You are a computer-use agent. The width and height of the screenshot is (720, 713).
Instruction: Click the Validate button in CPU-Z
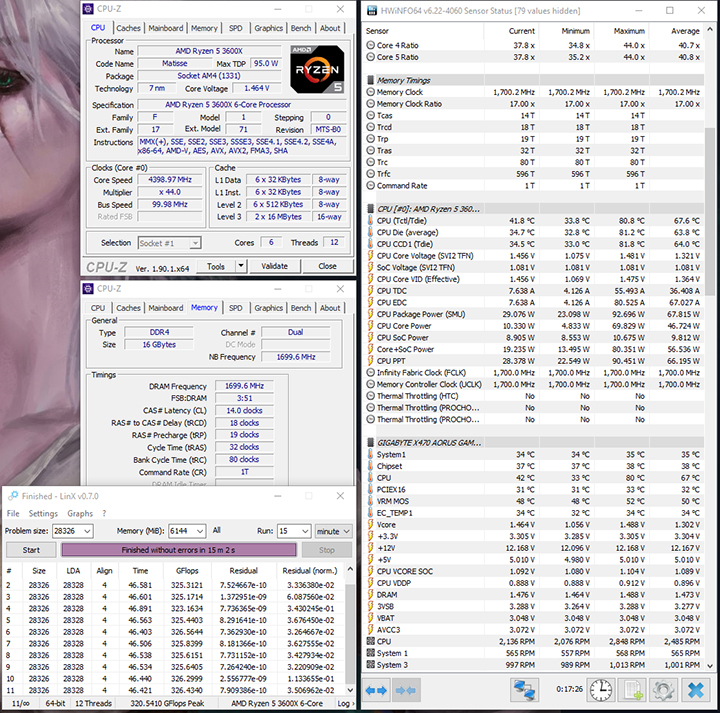[274, 267]
